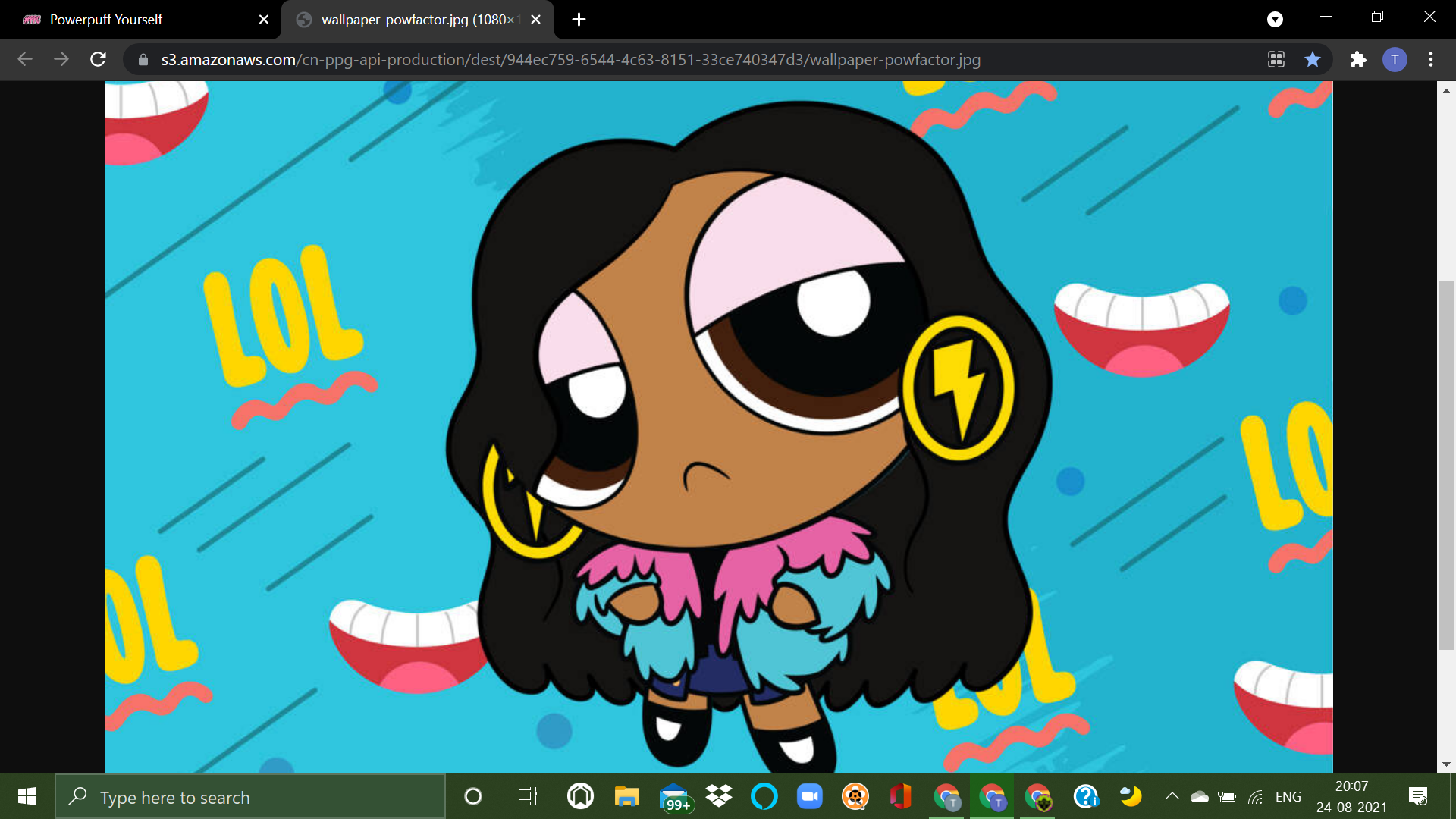Screen dimensions: 1456x819
Task: Open the Chrome three-dot menu
Action: [x=1431, y=59]
